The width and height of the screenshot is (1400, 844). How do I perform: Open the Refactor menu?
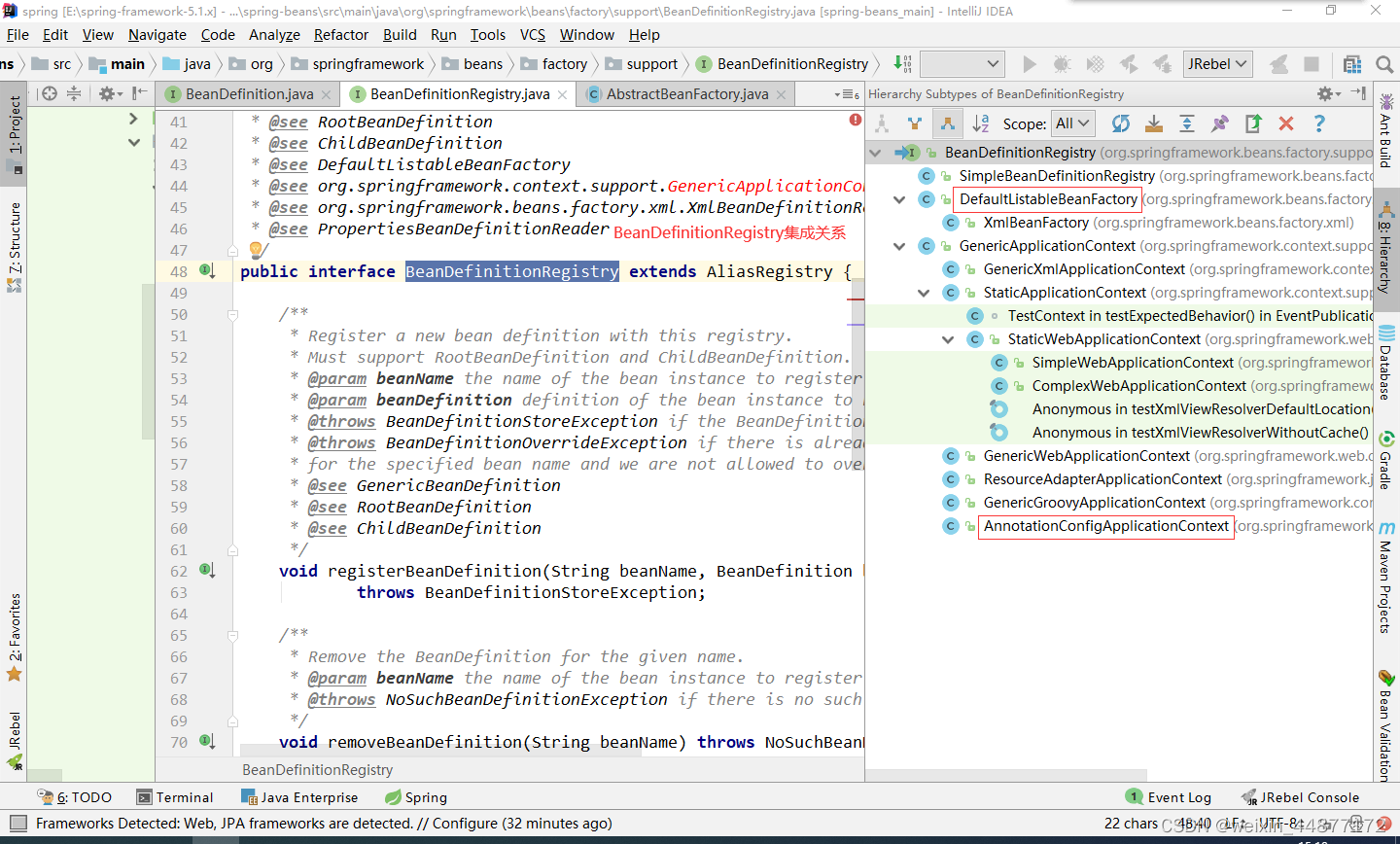pyautogui.click(x=341, y=35)
